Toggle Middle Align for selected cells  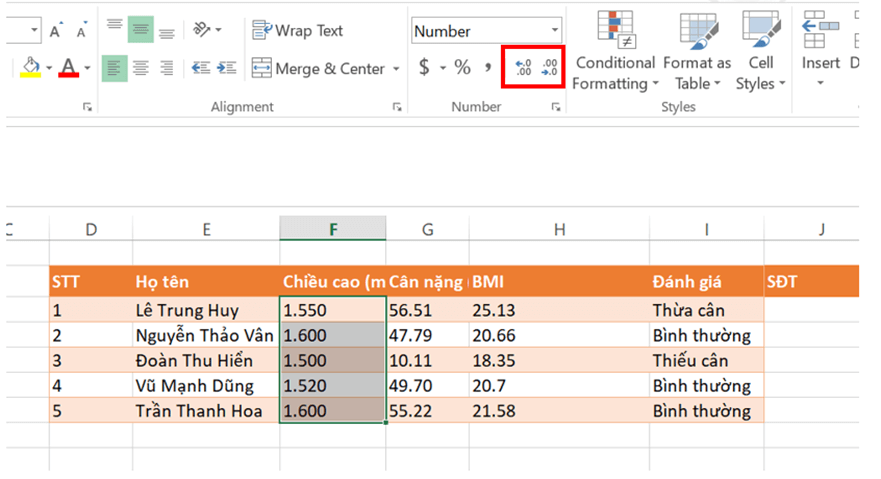[141, 29]
